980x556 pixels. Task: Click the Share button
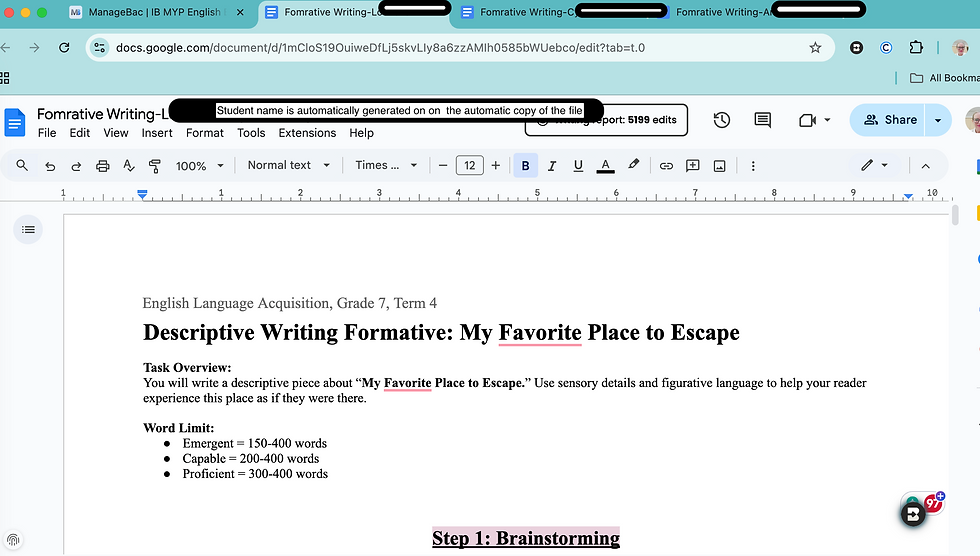[x=890, y=120]
